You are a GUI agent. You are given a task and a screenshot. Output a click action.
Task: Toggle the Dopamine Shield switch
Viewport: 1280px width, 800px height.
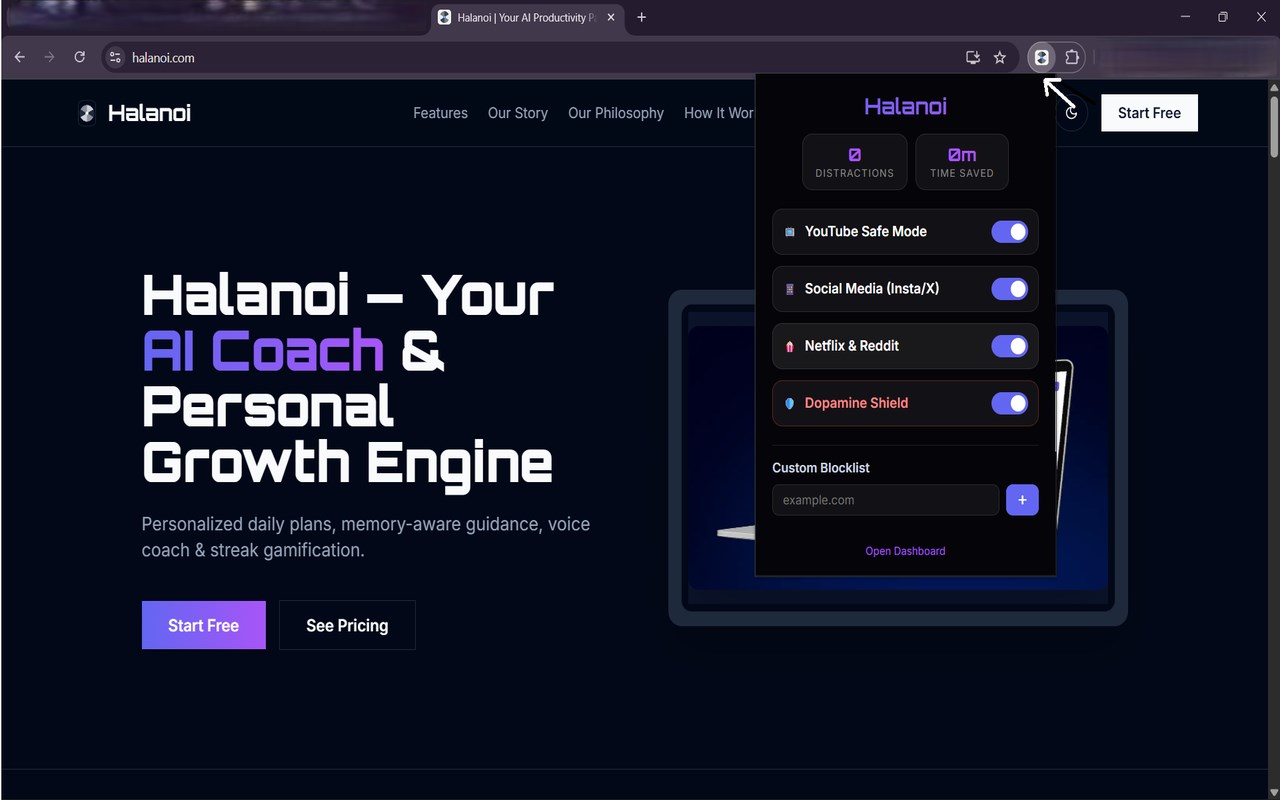1009,403
